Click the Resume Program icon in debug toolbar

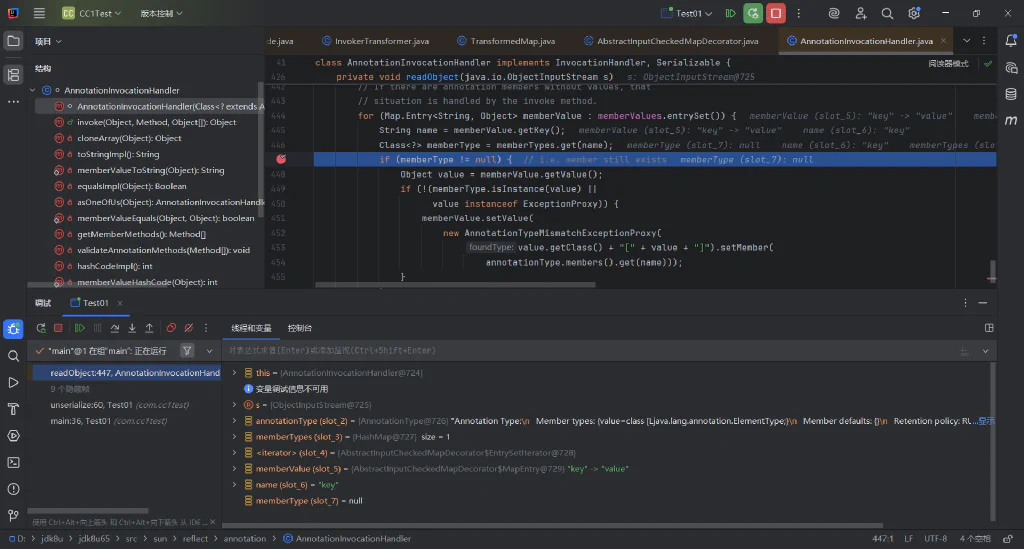(80, 328)
